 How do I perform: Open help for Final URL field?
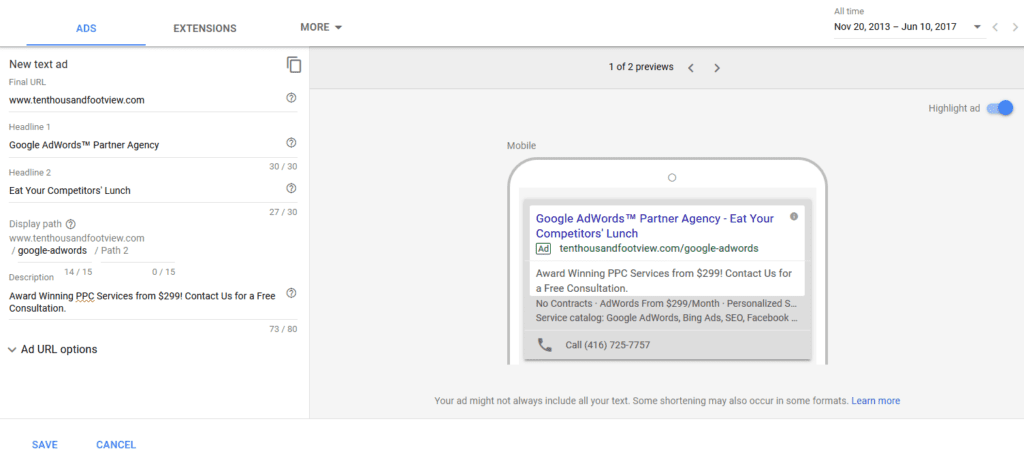click(291, 97)
